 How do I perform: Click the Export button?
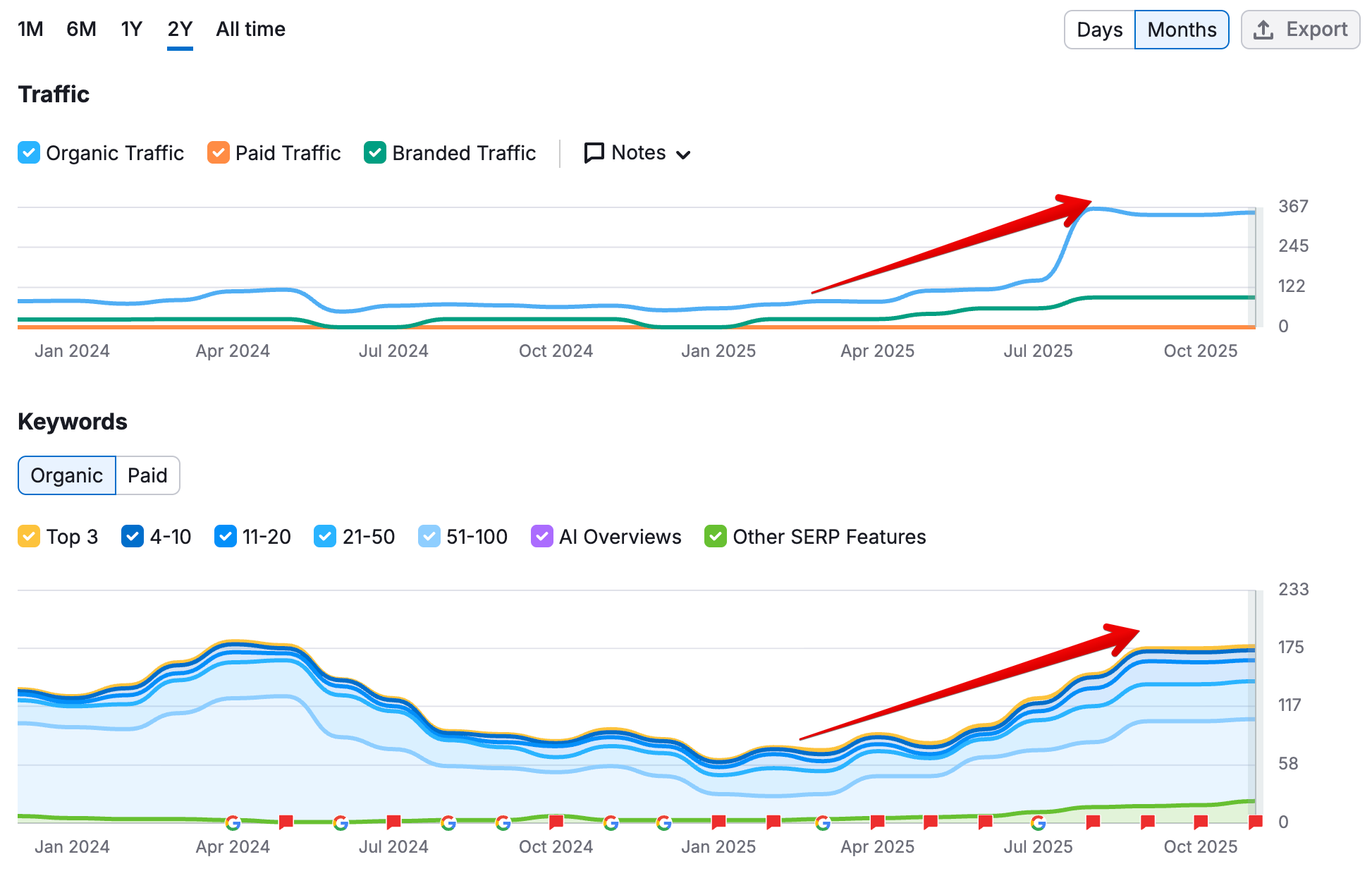pyautogui.click(x=1301, y=30)
